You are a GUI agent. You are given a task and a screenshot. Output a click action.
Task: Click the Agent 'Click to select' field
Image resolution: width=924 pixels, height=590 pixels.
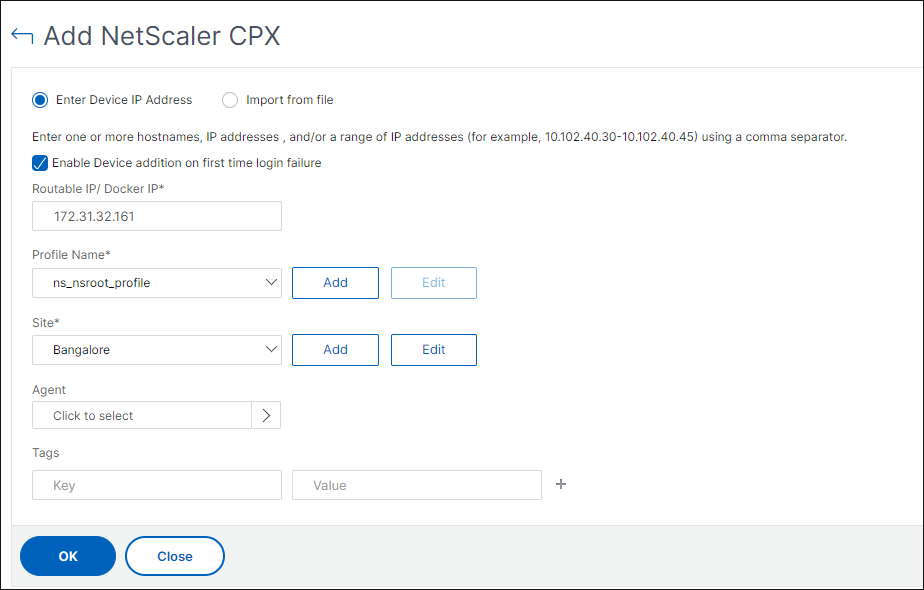142,416
